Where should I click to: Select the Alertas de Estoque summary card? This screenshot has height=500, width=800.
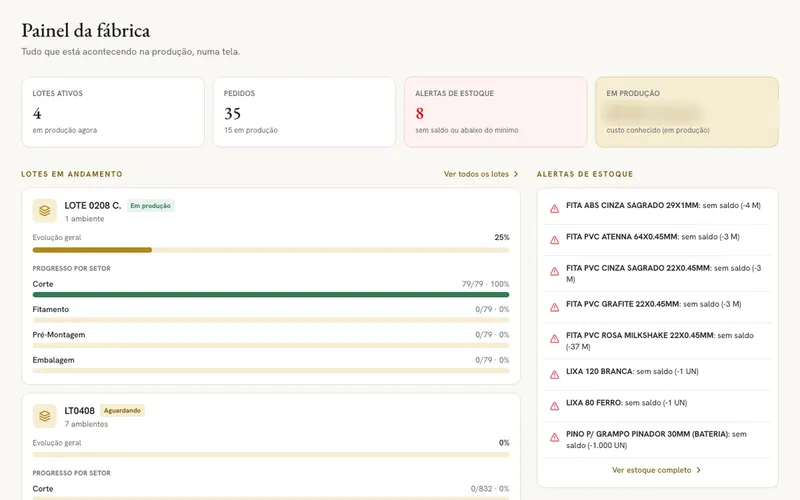[495, 112]
